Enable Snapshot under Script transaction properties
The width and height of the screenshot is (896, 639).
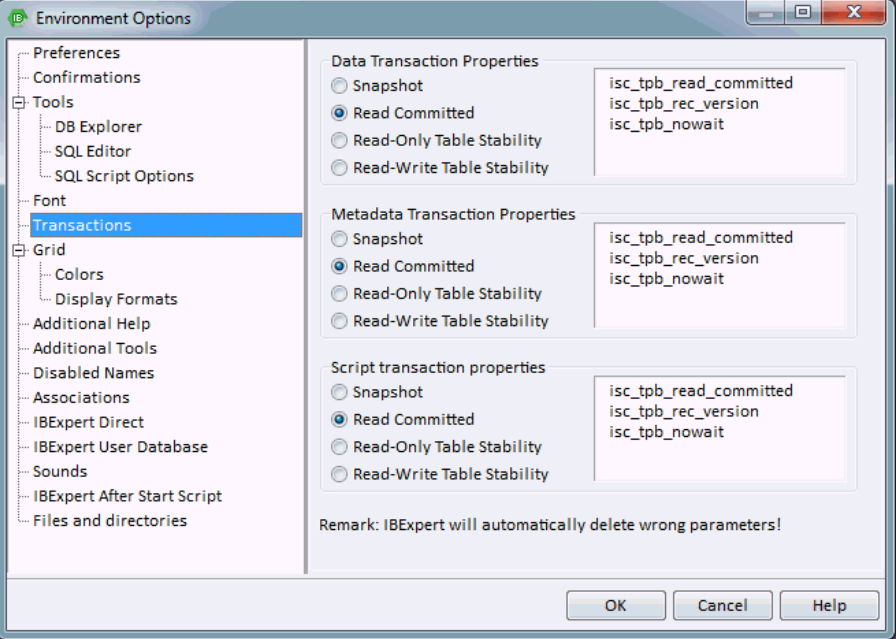point(339,392)
